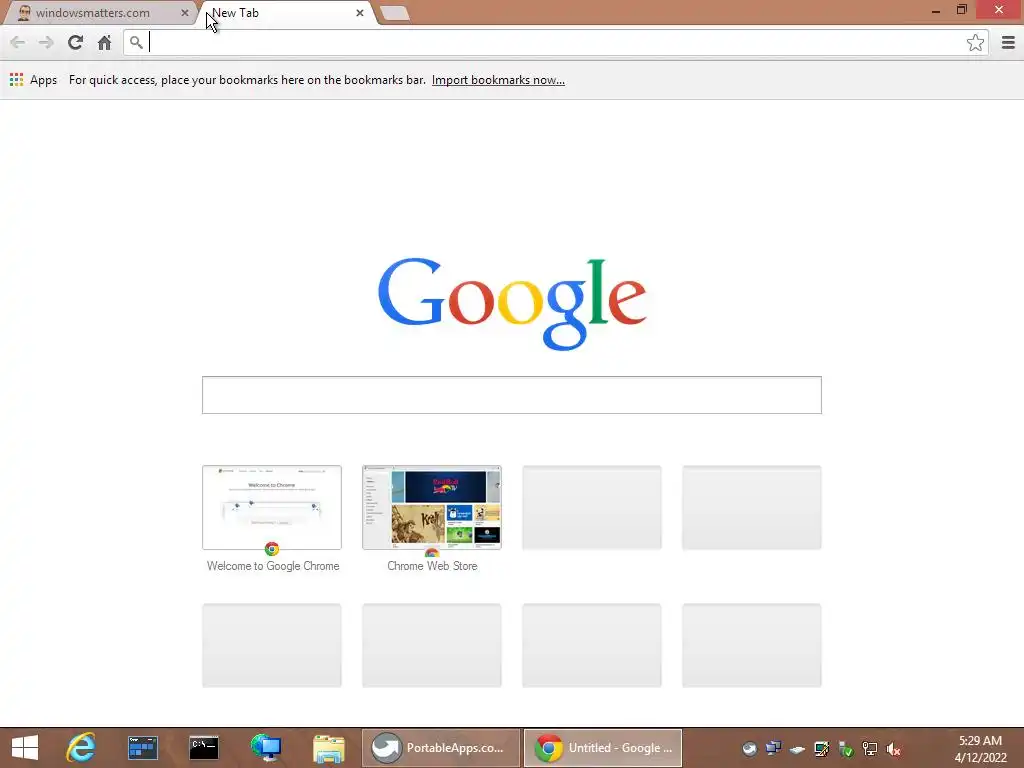Click the blue network computers tray icon

click(773, 748)
